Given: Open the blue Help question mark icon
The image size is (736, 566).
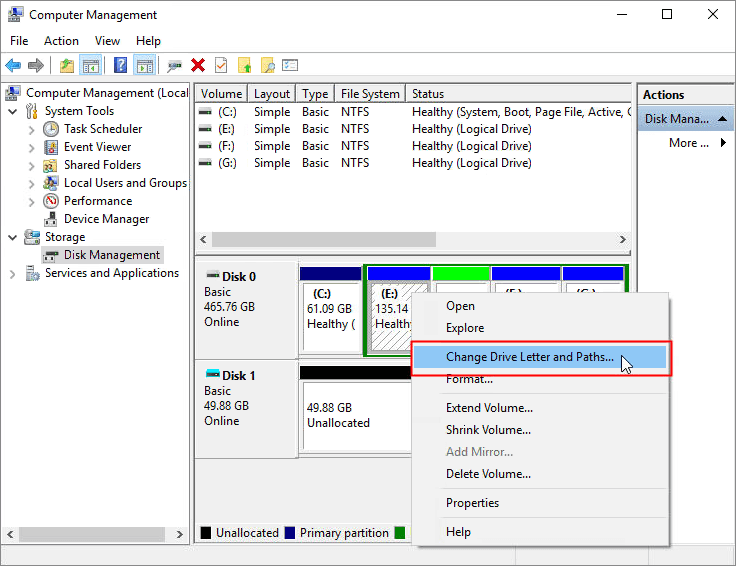Looking at the screenshot, I should tap(120, 65).
